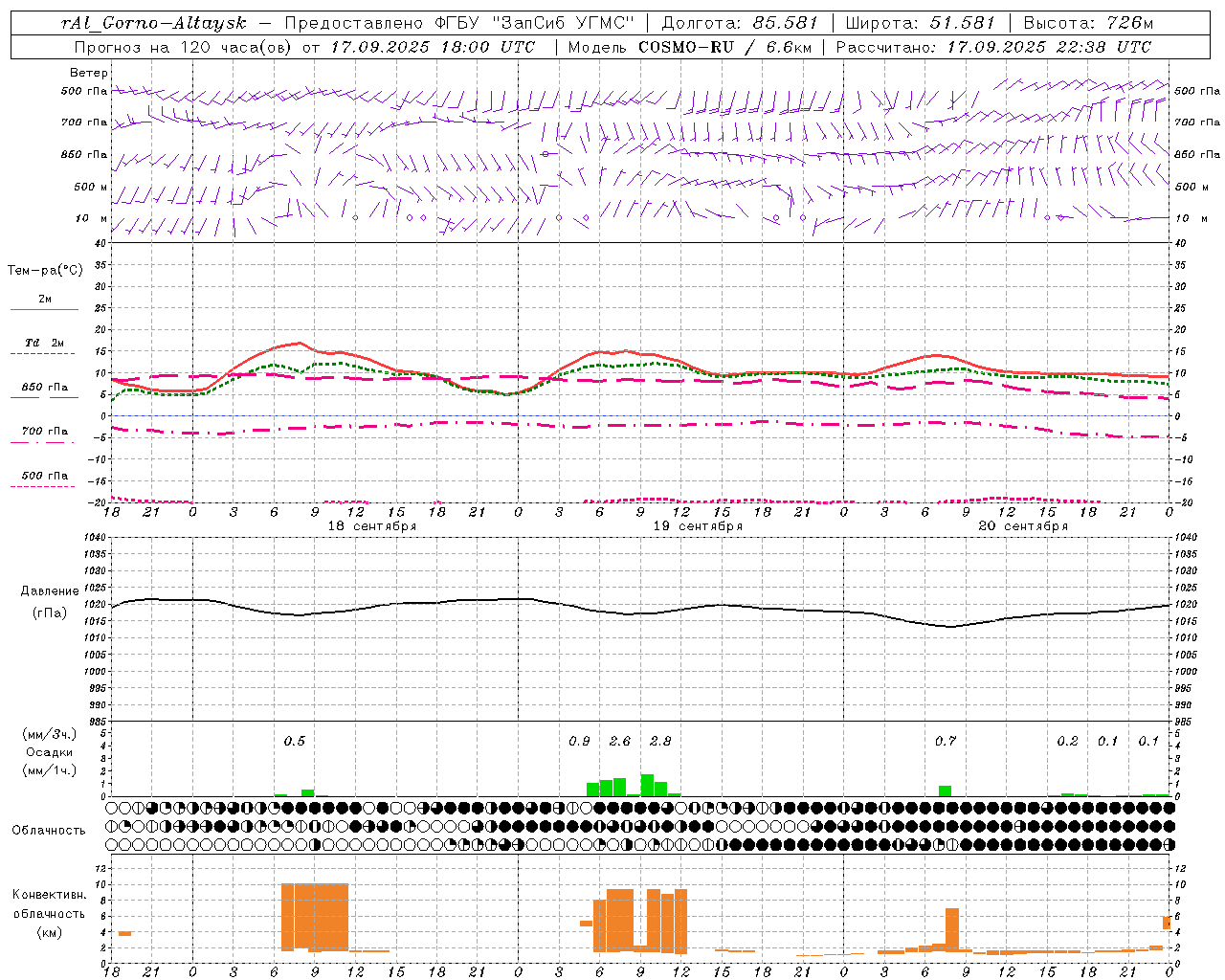Click the wide orange convective bar on 18 сентября
1225x980 pixels.
[x=315, y=917]
